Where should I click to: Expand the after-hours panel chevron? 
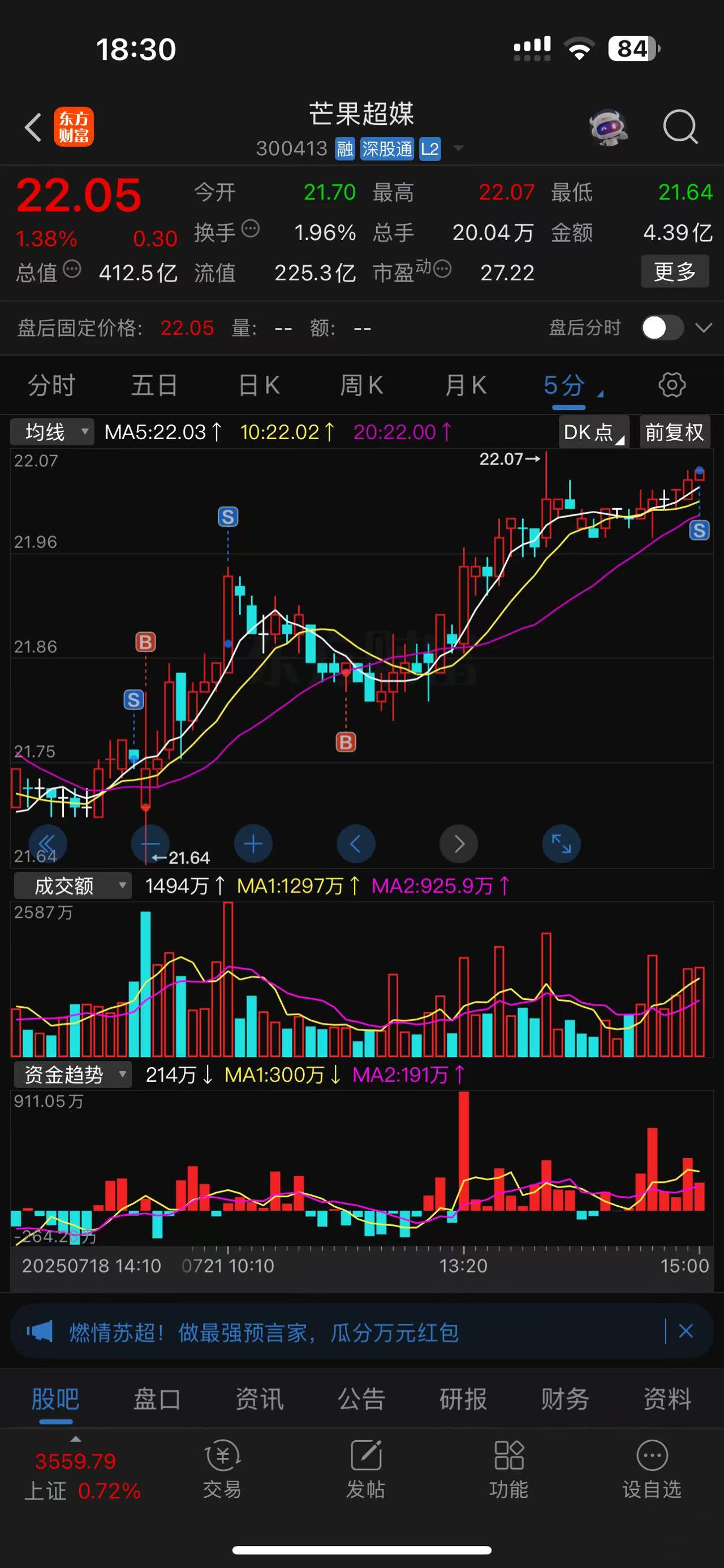click(x=703, y=327)
